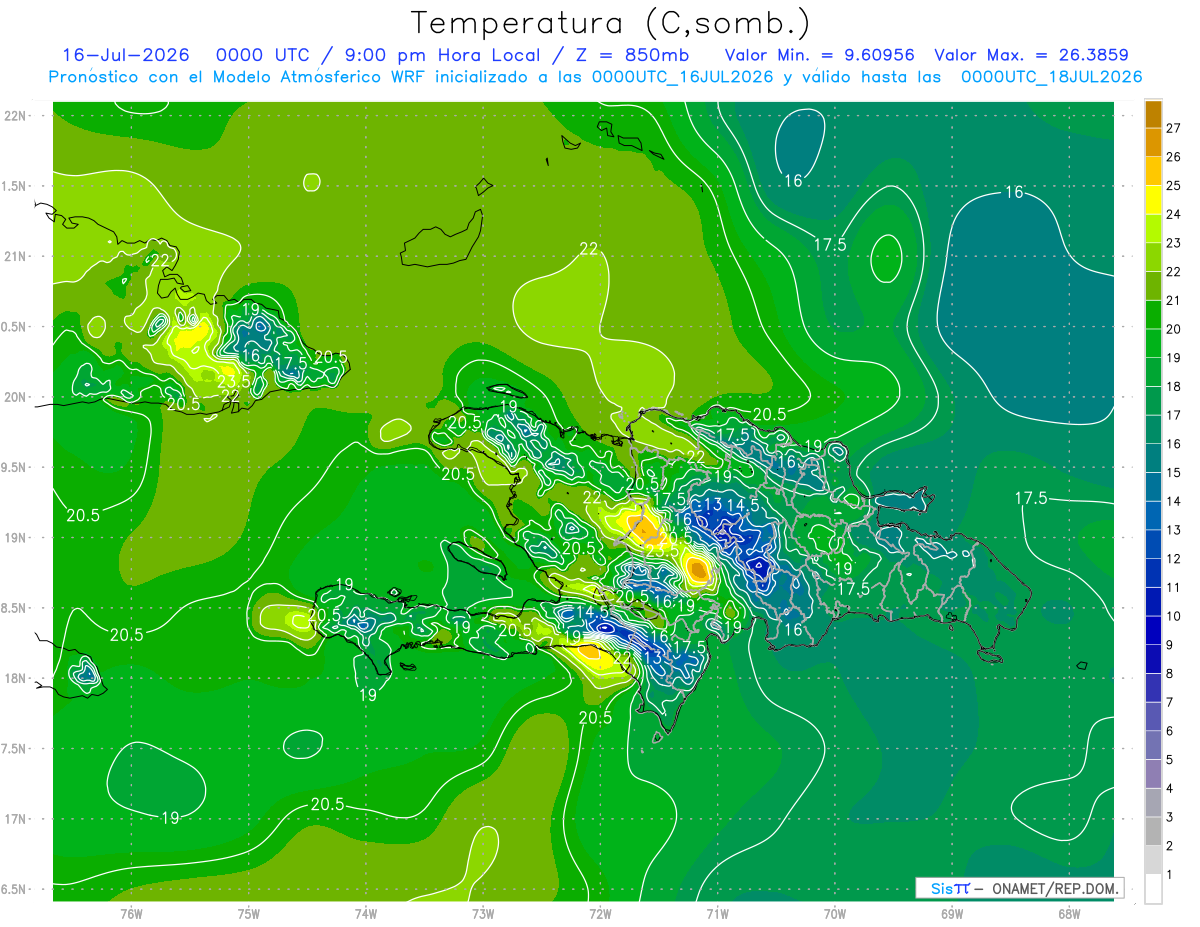Click the dark orange swatch above 27

pyautogui.click(x=1154, y=113)
